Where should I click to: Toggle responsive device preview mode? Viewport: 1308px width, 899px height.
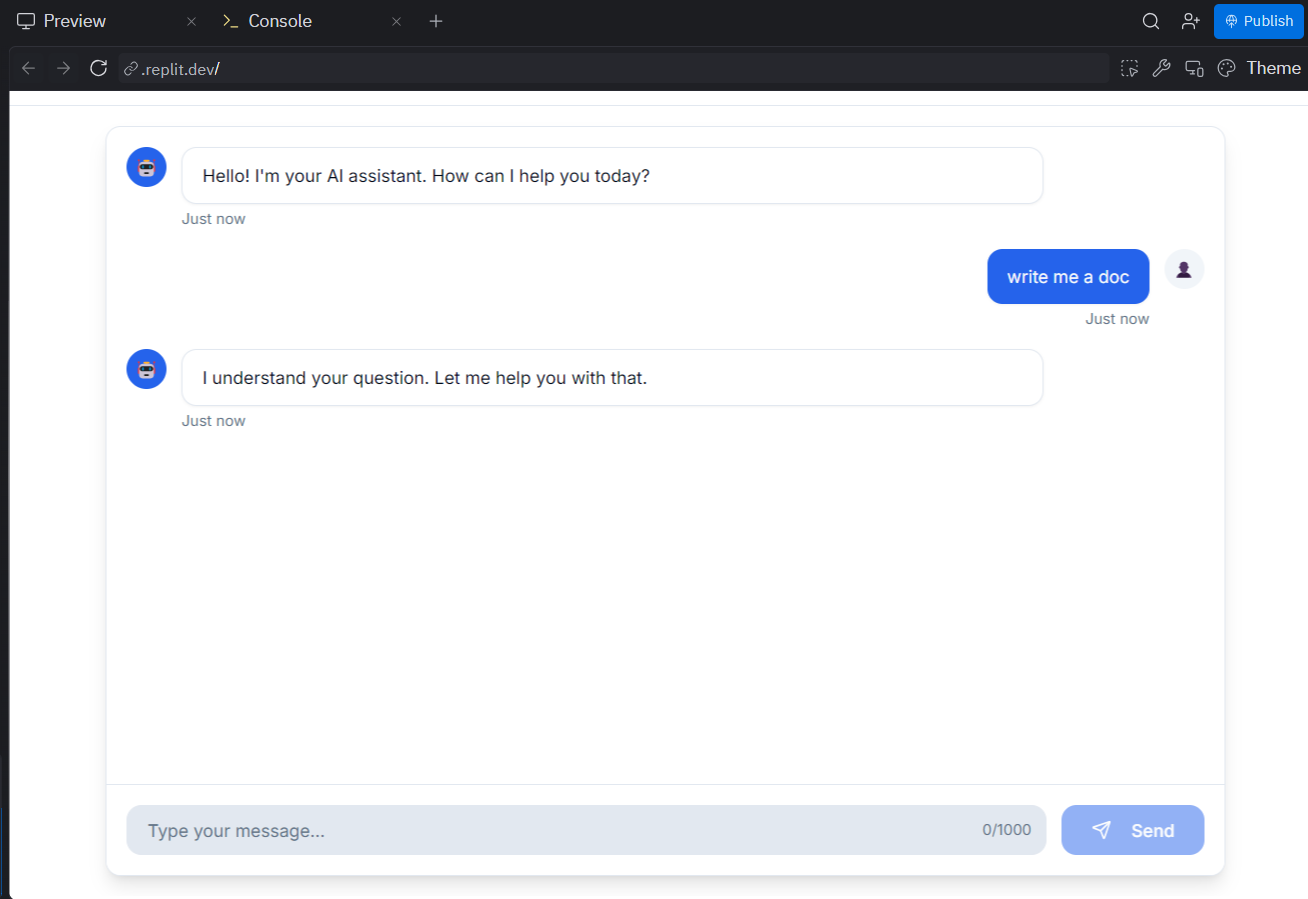pyautogui.click(x=1194, y=68)
